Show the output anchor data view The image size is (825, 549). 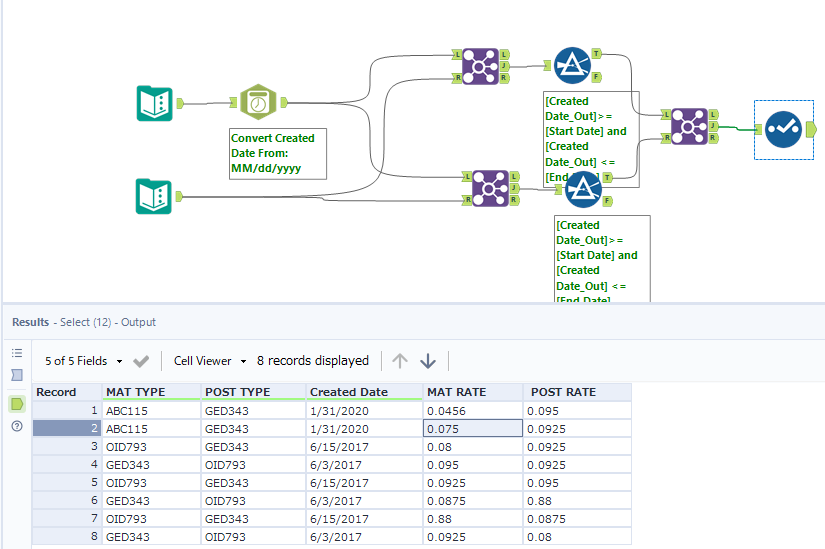(17, 403)
